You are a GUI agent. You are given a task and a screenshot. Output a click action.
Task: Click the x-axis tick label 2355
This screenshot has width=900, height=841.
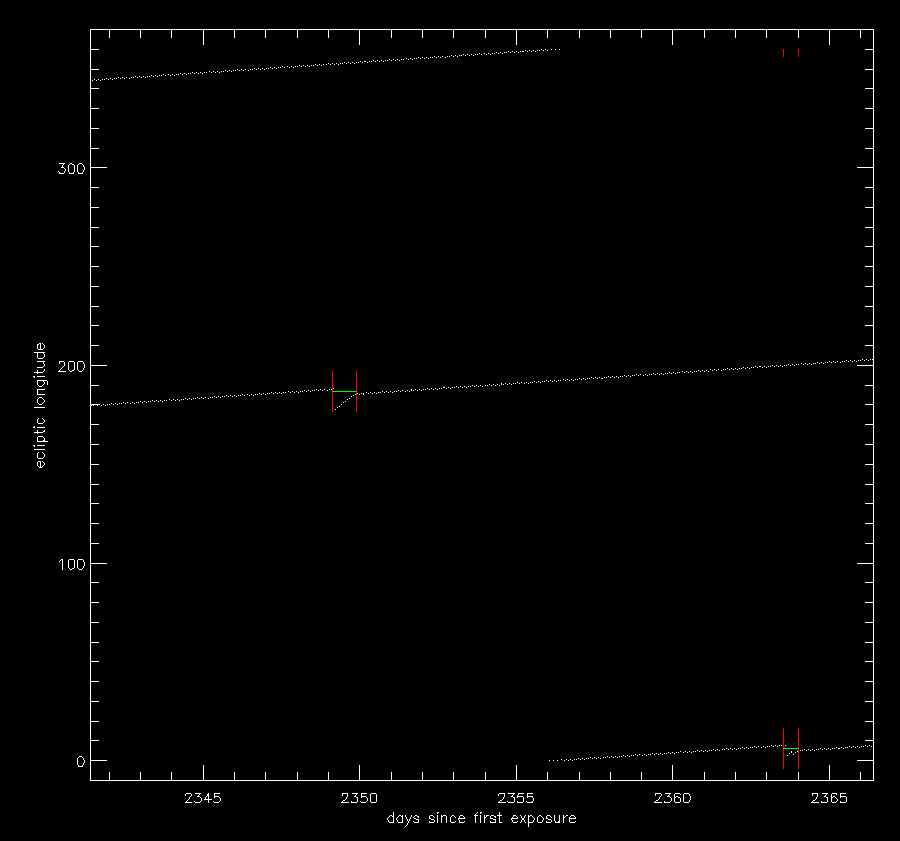516,798
